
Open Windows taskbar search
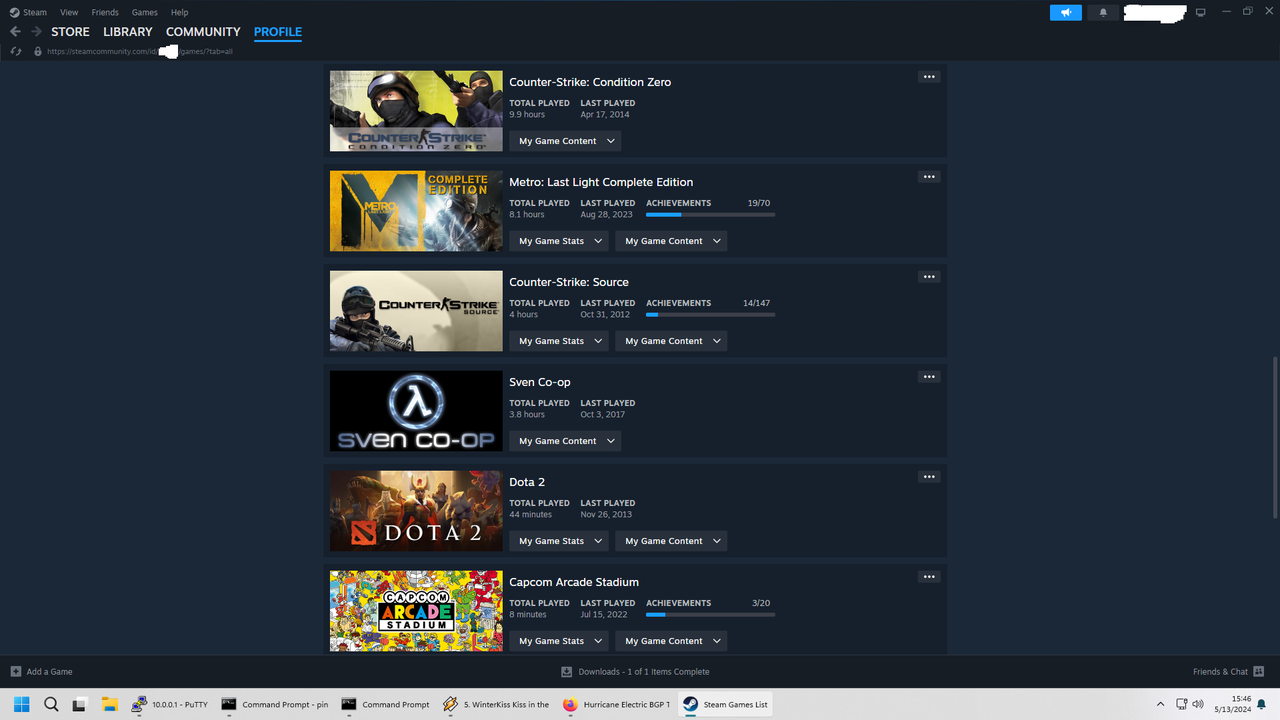pyautogui.click(x=51, y=704)
